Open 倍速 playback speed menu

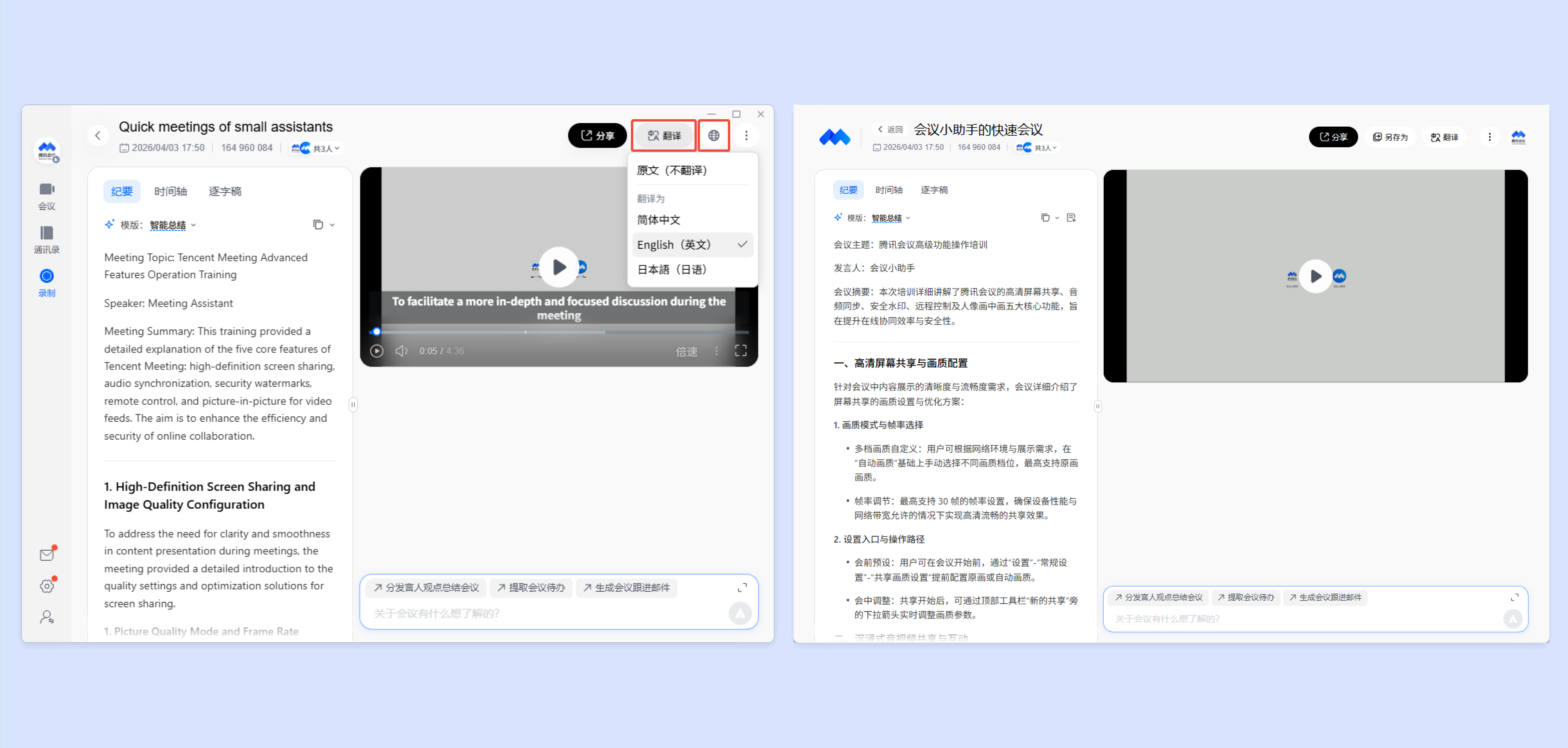click(x=686, y=351)
